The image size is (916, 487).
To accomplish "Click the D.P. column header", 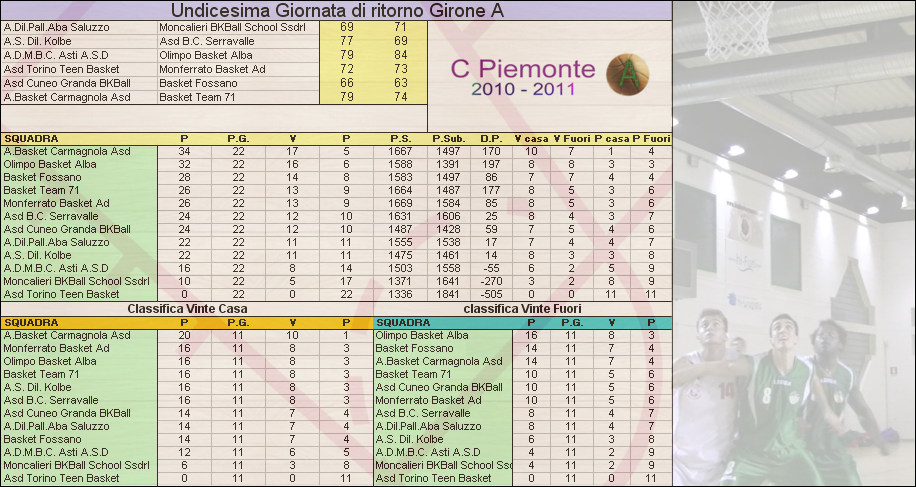I will 490,138.
